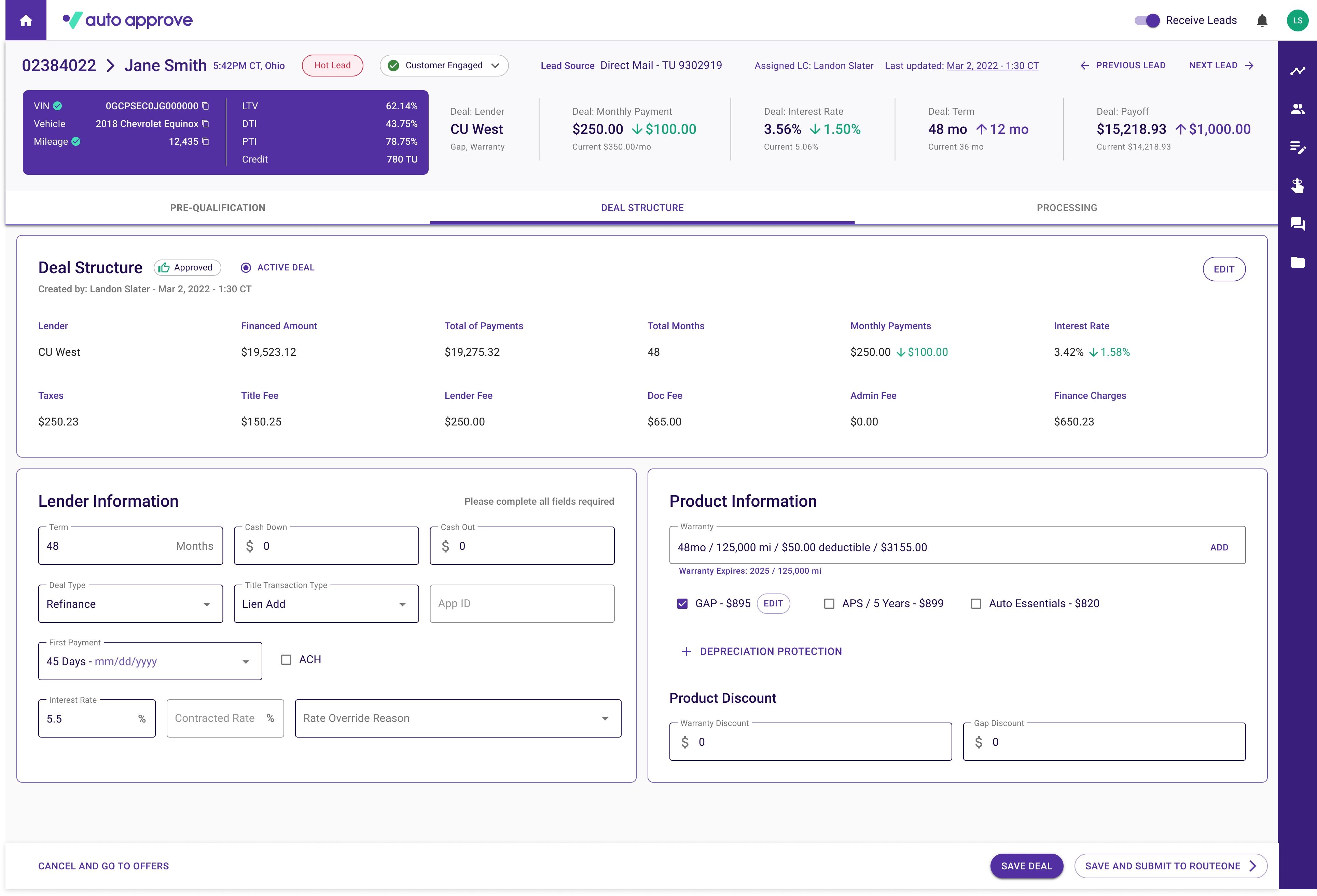This screenshot has width=1317, height=896.
Task: Uncheck the GAP - $895 checkbox
Action: coord(682,604)
